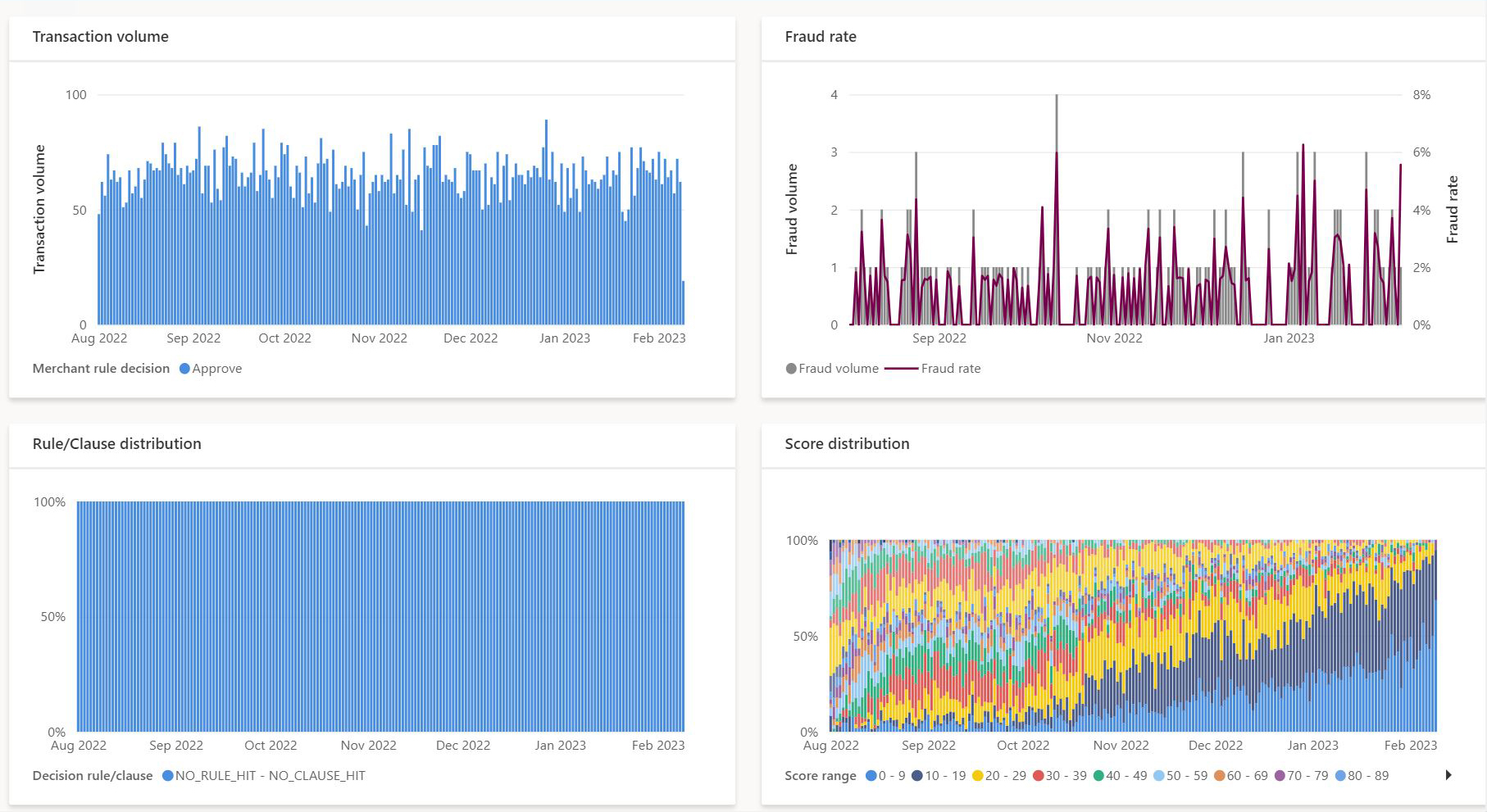
Task: Click the Transaction volume chart title
Action: click(x=100, y=37)
